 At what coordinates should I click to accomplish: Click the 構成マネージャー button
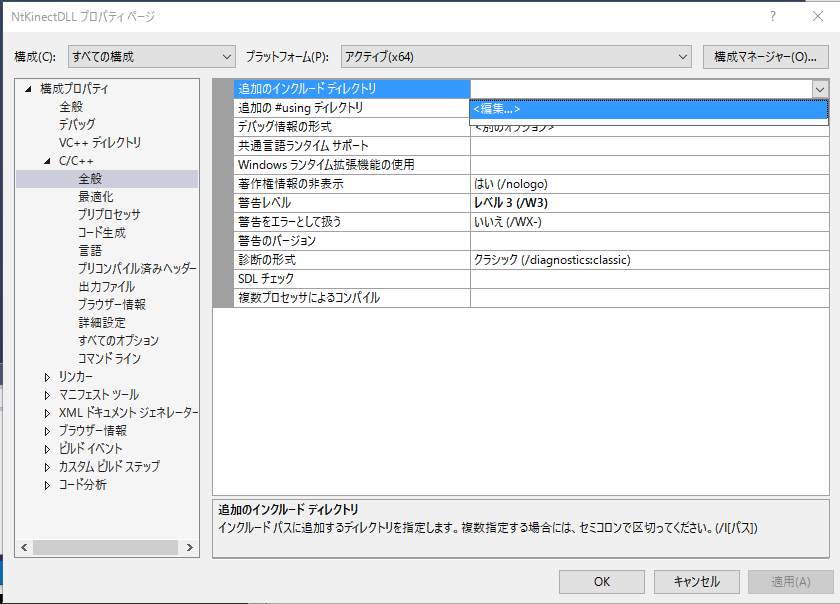point(766,57)
